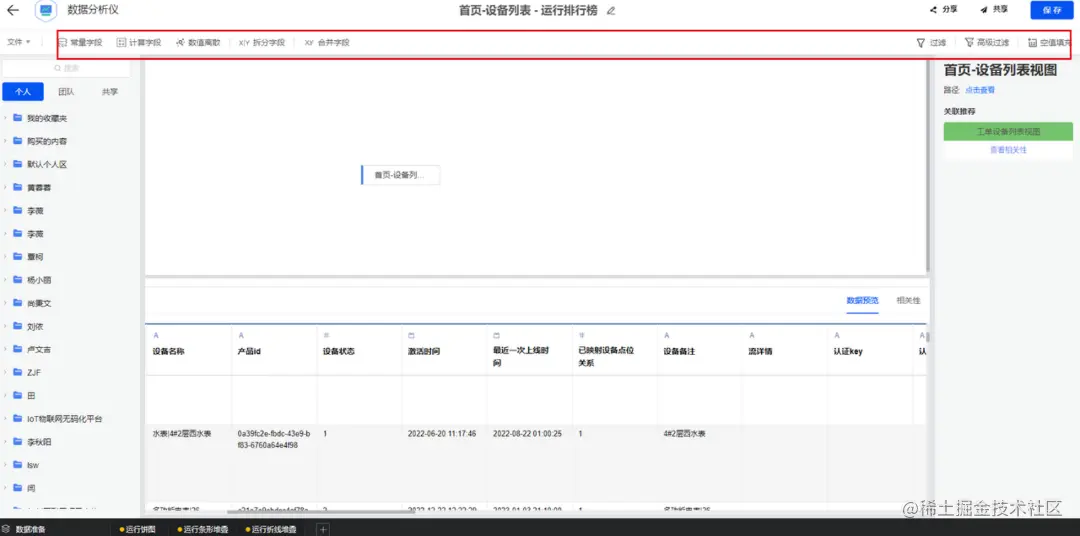Click the 共享 button beside 保存
The image size is (1080, 536).
994,10
